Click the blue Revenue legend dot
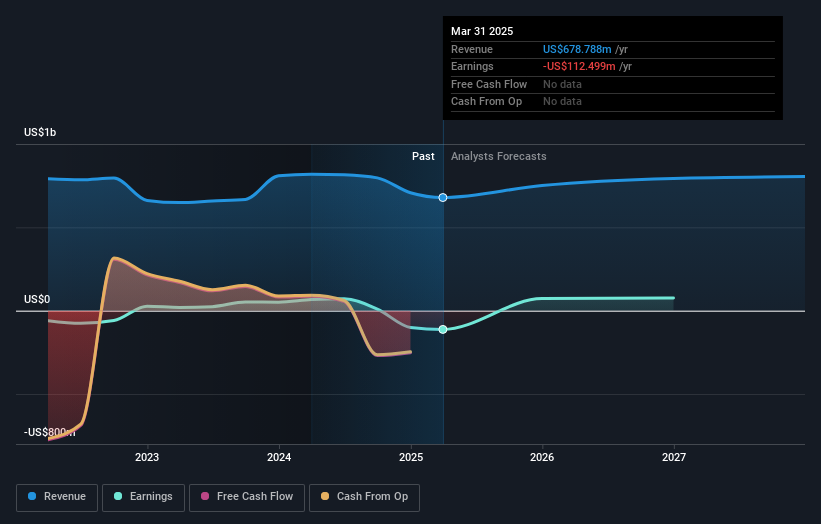821x524 pixels. [32, 496]
